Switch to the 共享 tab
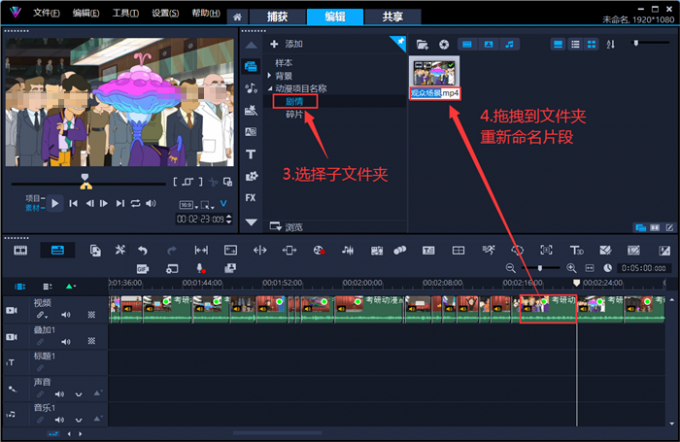Screen dimensions: 680x442 [x=392, y=16]
